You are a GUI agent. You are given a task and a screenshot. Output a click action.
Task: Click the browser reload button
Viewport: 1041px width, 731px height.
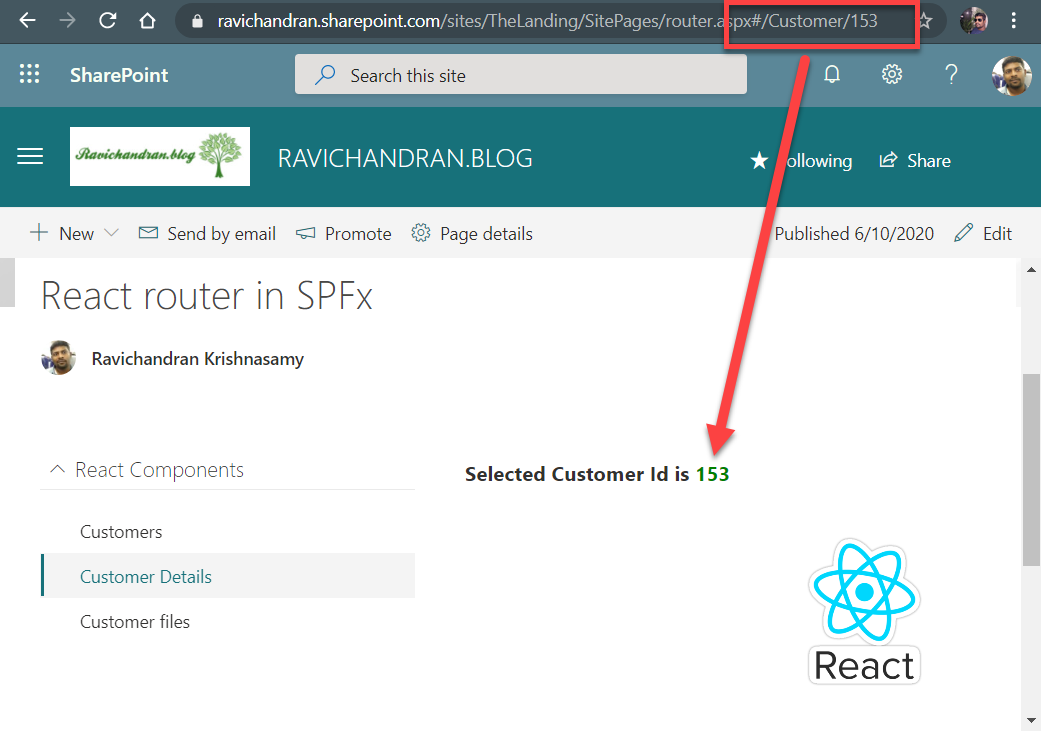107,20
